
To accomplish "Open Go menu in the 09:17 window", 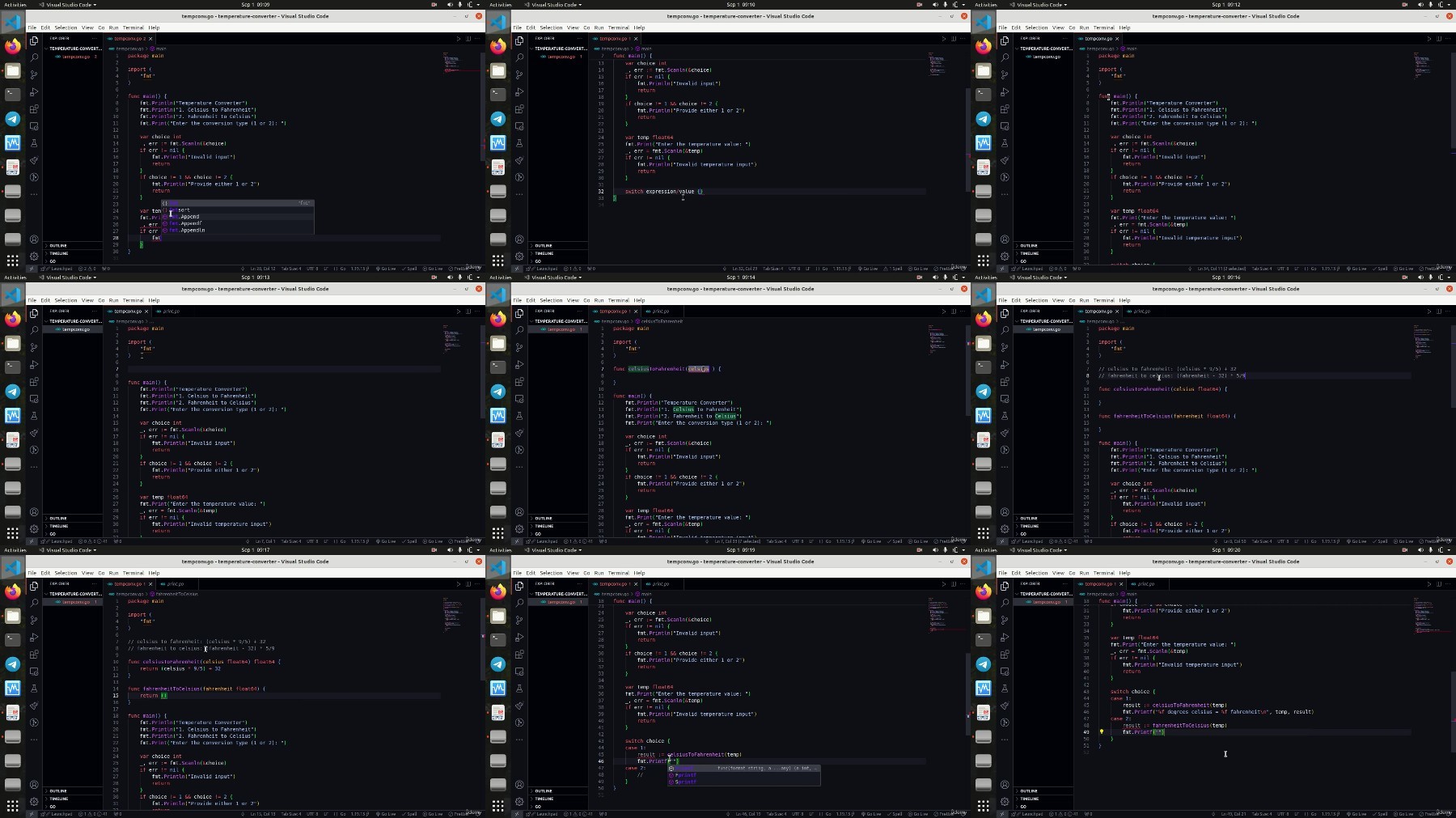I will tap(101, 573).
